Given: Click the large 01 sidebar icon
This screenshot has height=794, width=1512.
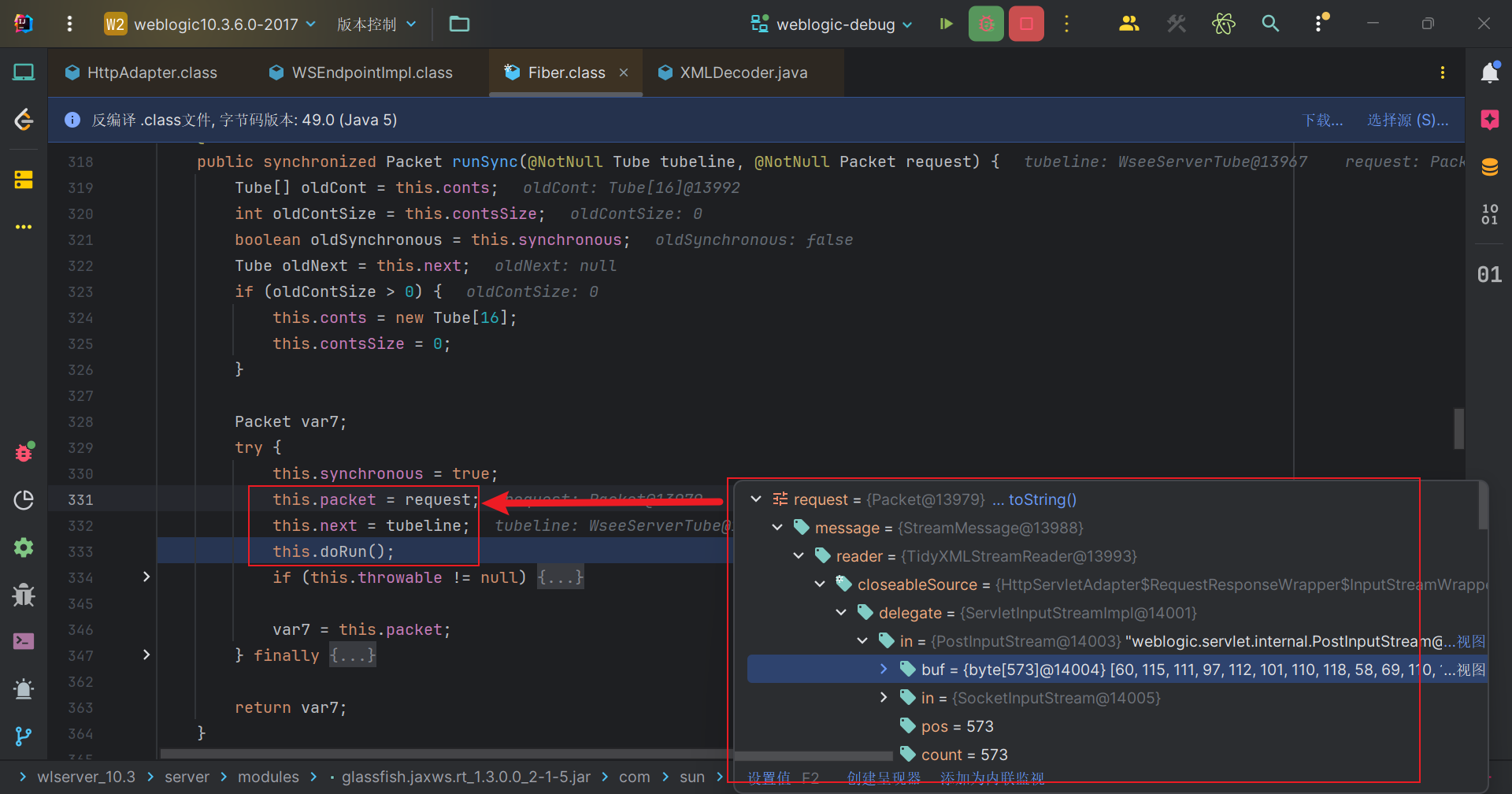Looking at the screenshot, I should click(x=1489, y=274).
